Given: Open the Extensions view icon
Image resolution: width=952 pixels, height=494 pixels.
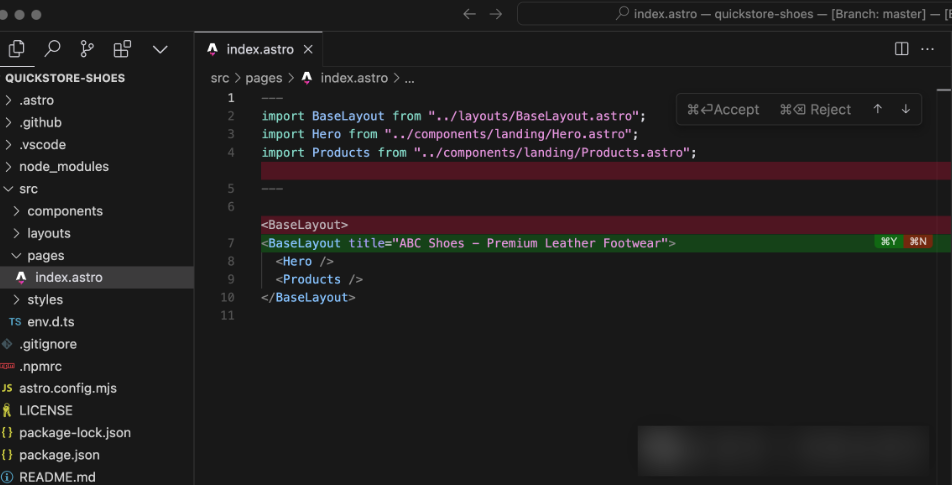Looking at the screenshot, I should [x=122, y=49].
